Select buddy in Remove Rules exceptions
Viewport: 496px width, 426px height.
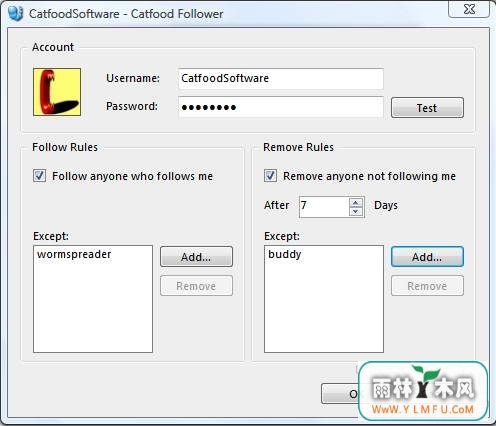[285, 254]
